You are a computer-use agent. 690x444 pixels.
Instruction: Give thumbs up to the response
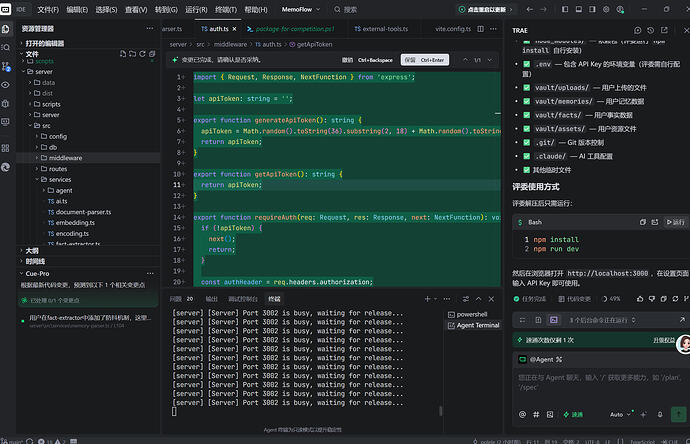(640, 299)
